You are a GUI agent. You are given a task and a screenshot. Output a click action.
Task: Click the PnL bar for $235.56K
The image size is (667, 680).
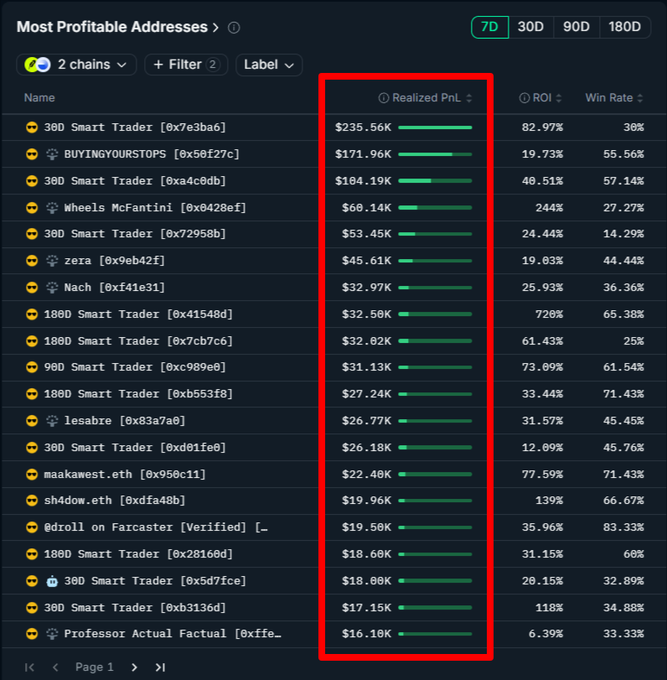pos(435,128)
